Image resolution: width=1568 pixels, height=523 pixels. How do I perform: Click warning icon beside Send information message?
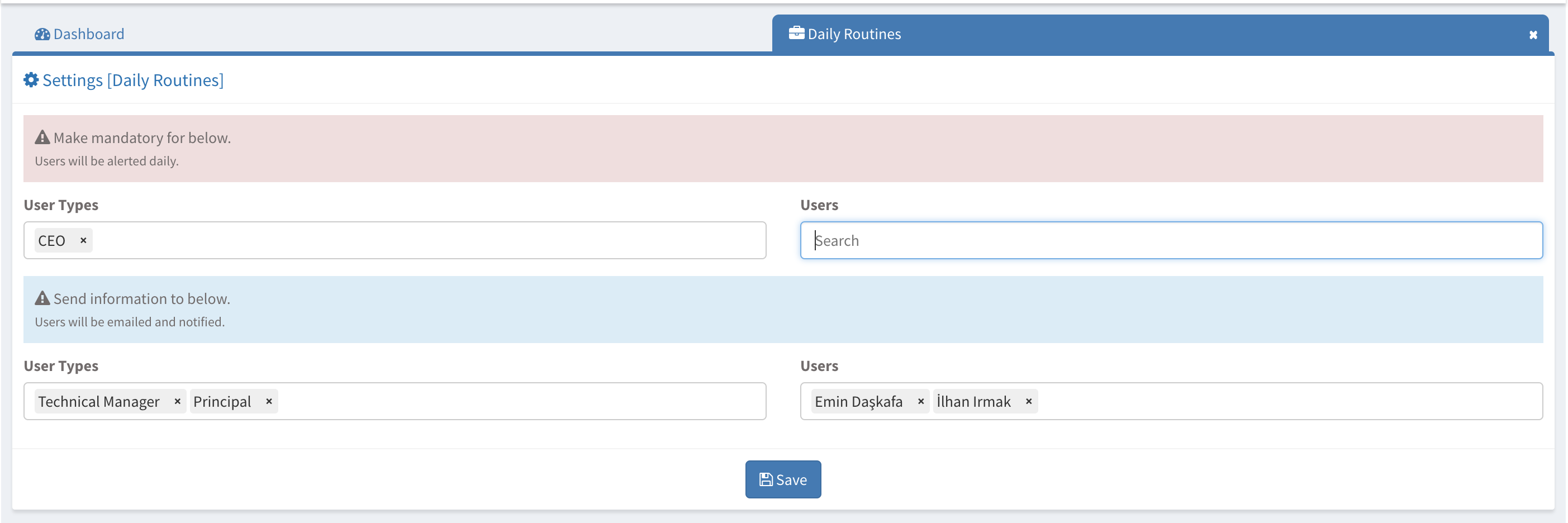coord(42,298)
